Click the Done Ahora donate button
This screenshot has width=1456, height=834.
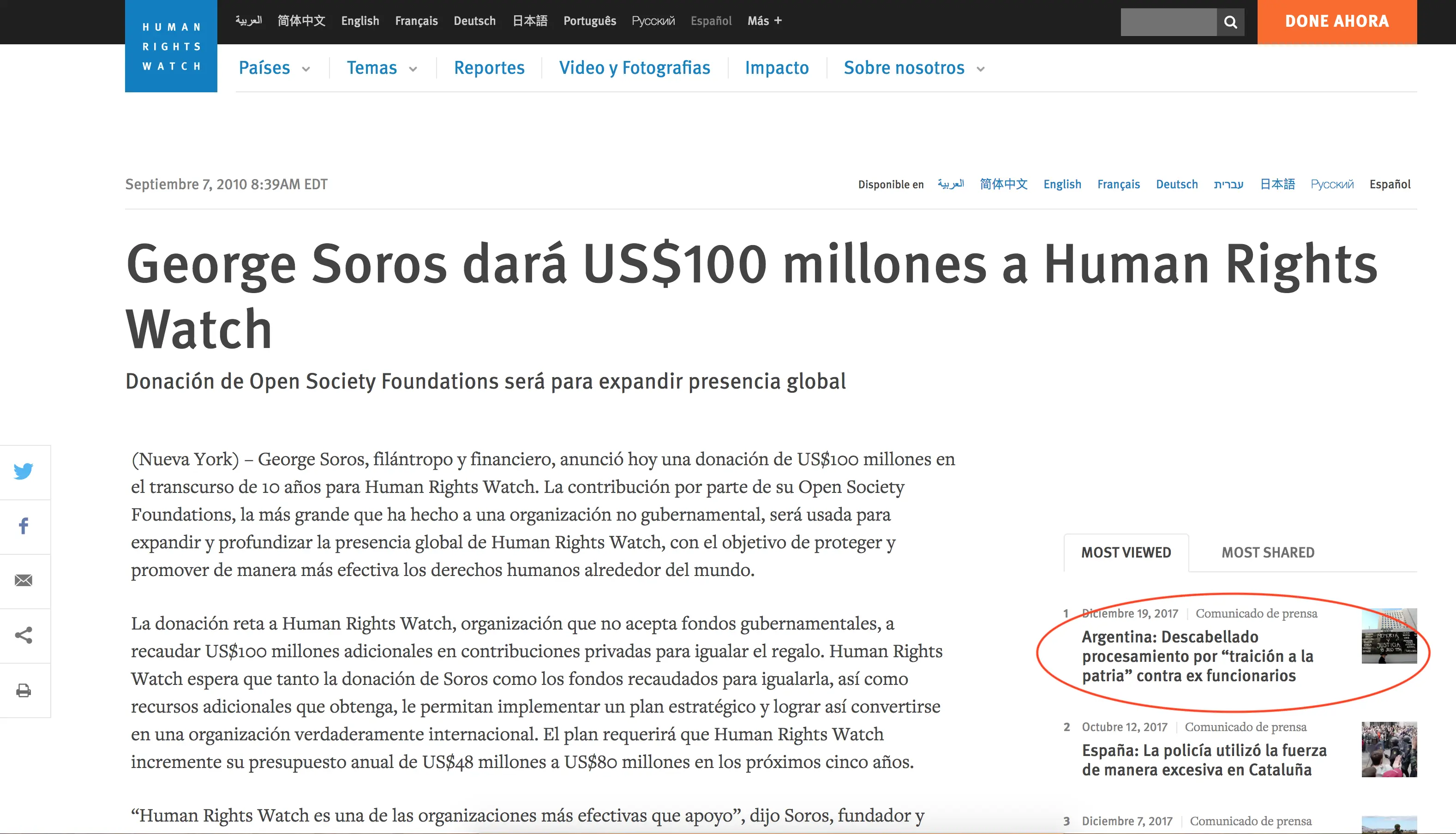click(x=1336, y=22)
